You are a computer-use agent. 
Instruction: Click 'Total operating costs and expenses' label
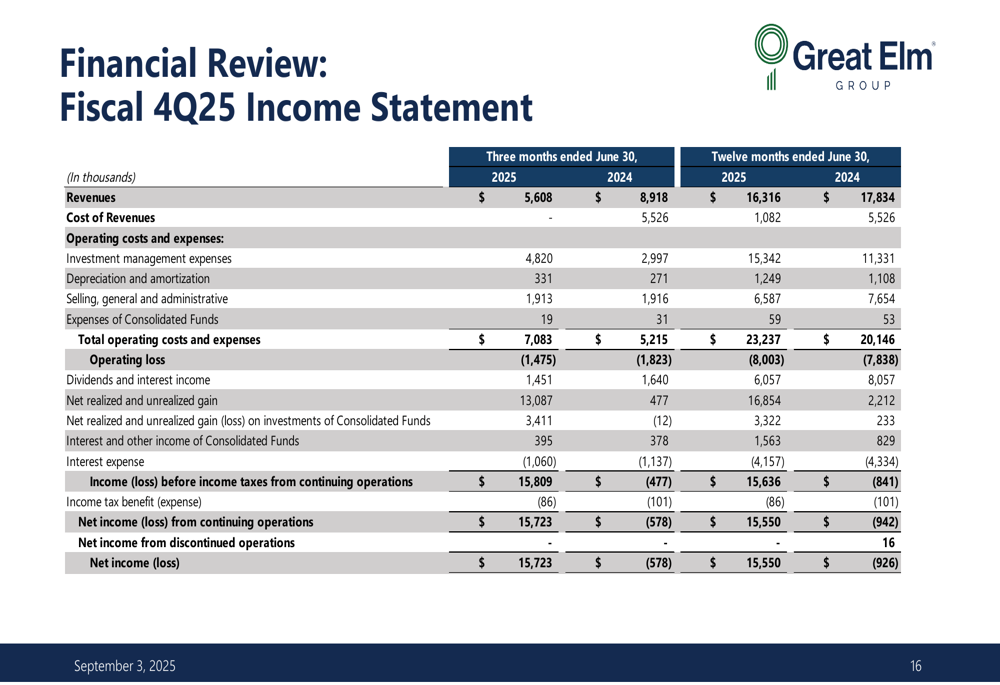pos(169,339)
